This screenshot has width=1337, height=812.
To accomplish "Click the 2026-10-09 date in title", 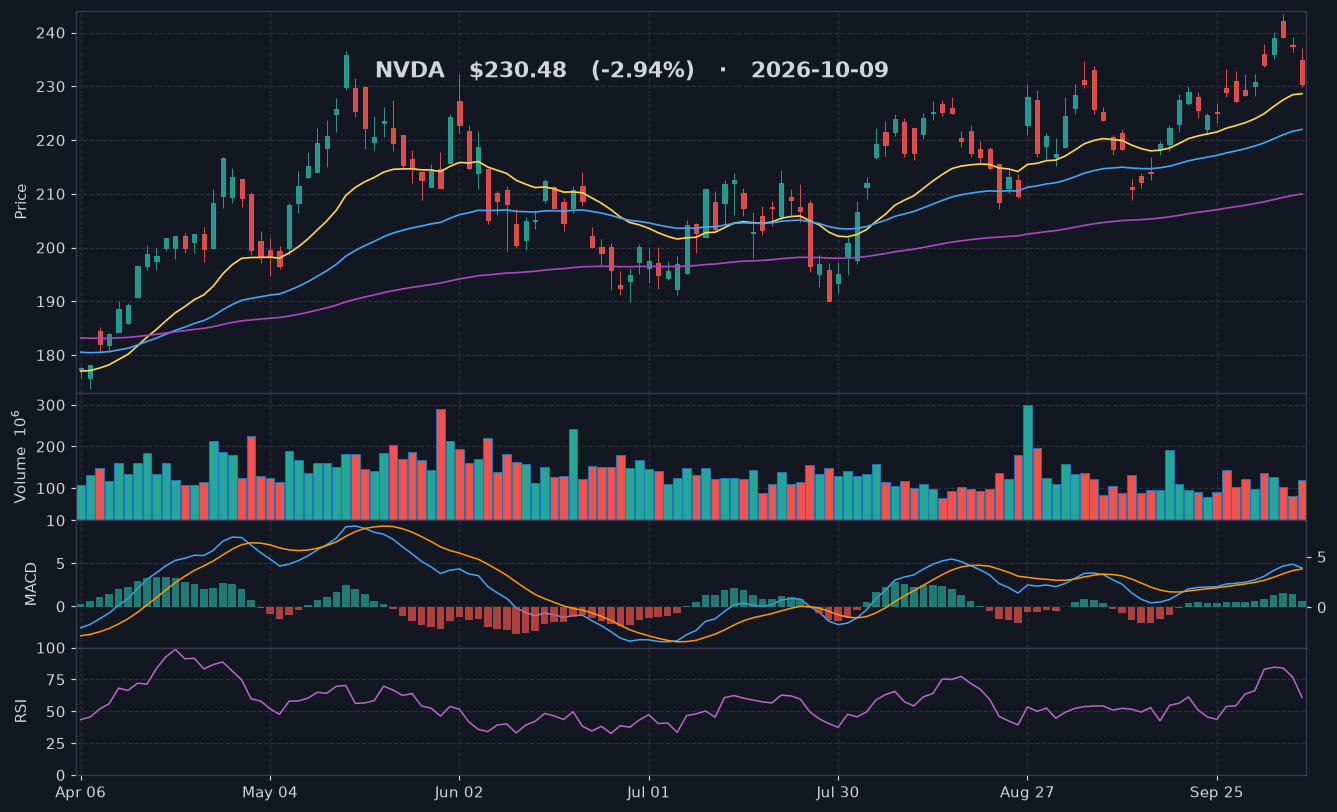I will (819, 71).
